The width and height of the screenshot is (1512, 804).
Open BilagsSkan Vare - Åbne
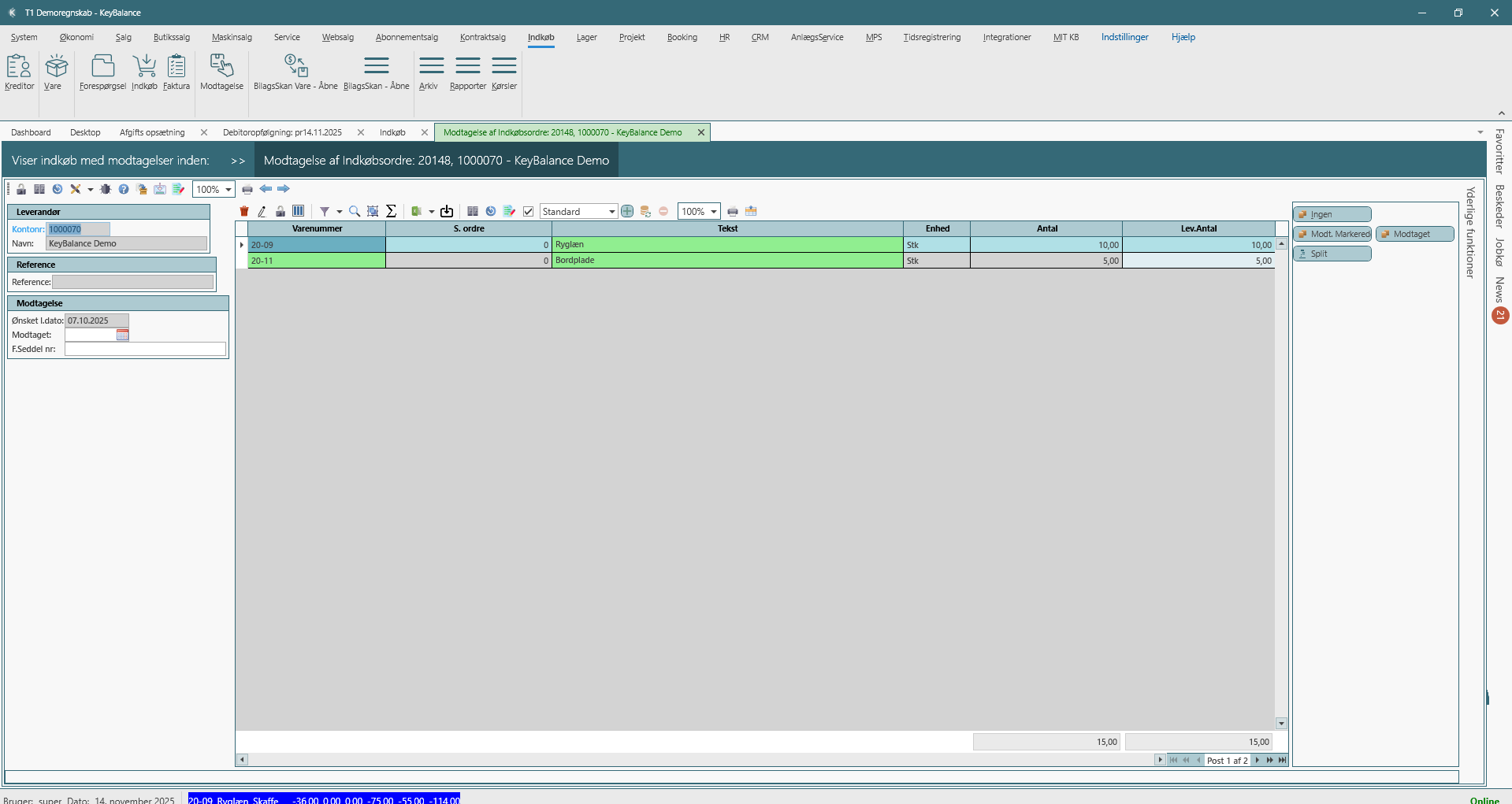coord(295,72)
